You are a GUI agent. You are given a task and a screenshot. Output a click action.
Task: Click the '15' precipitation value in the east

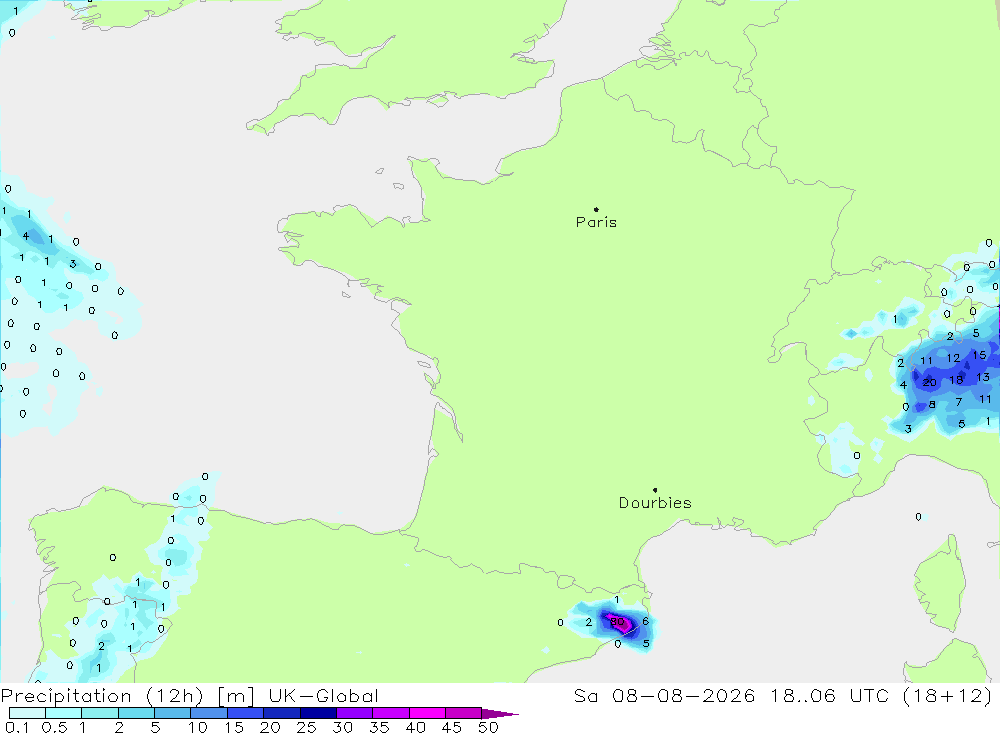pos(979,355)
